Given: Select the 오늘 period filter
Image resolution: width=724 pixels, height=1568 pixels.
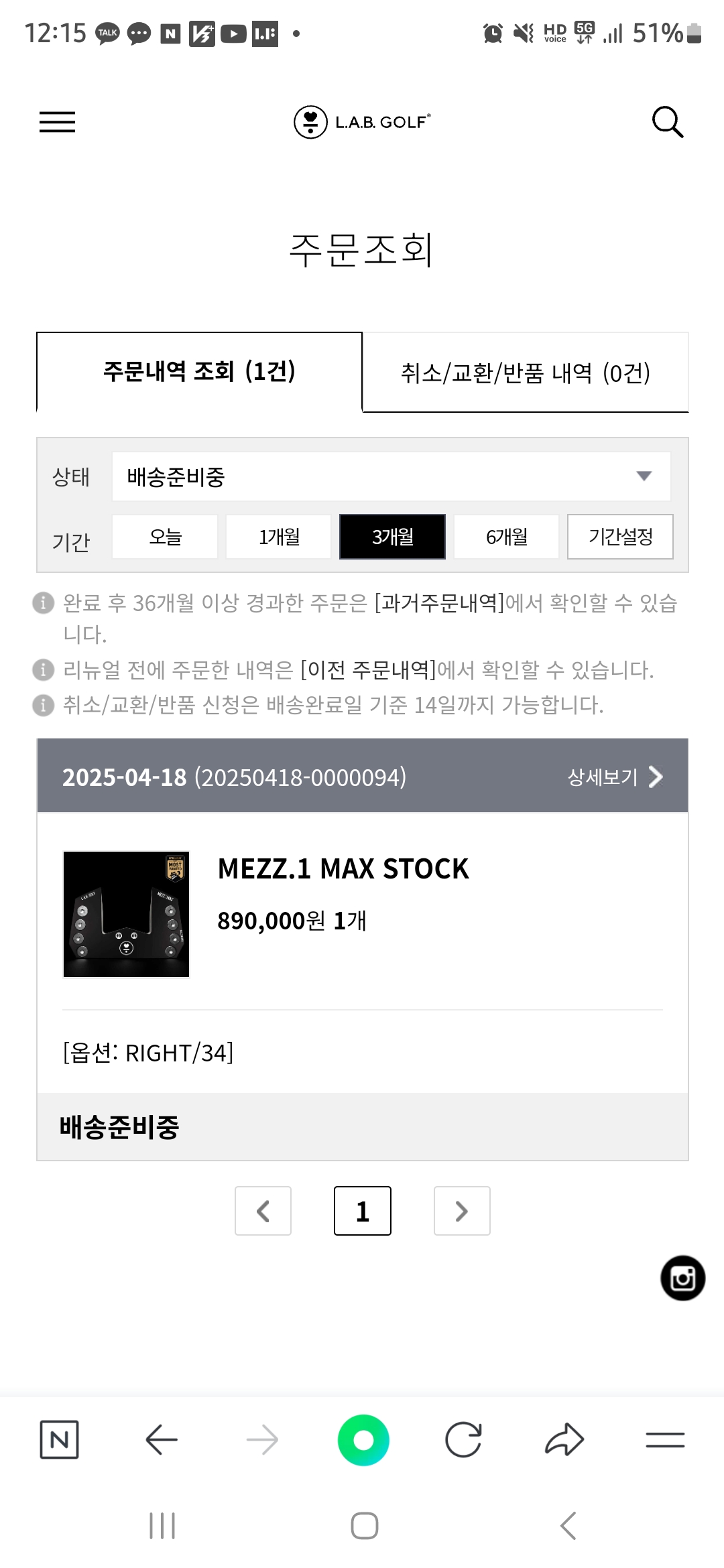Looking at the screenshot, I should (x=165, y=537).
